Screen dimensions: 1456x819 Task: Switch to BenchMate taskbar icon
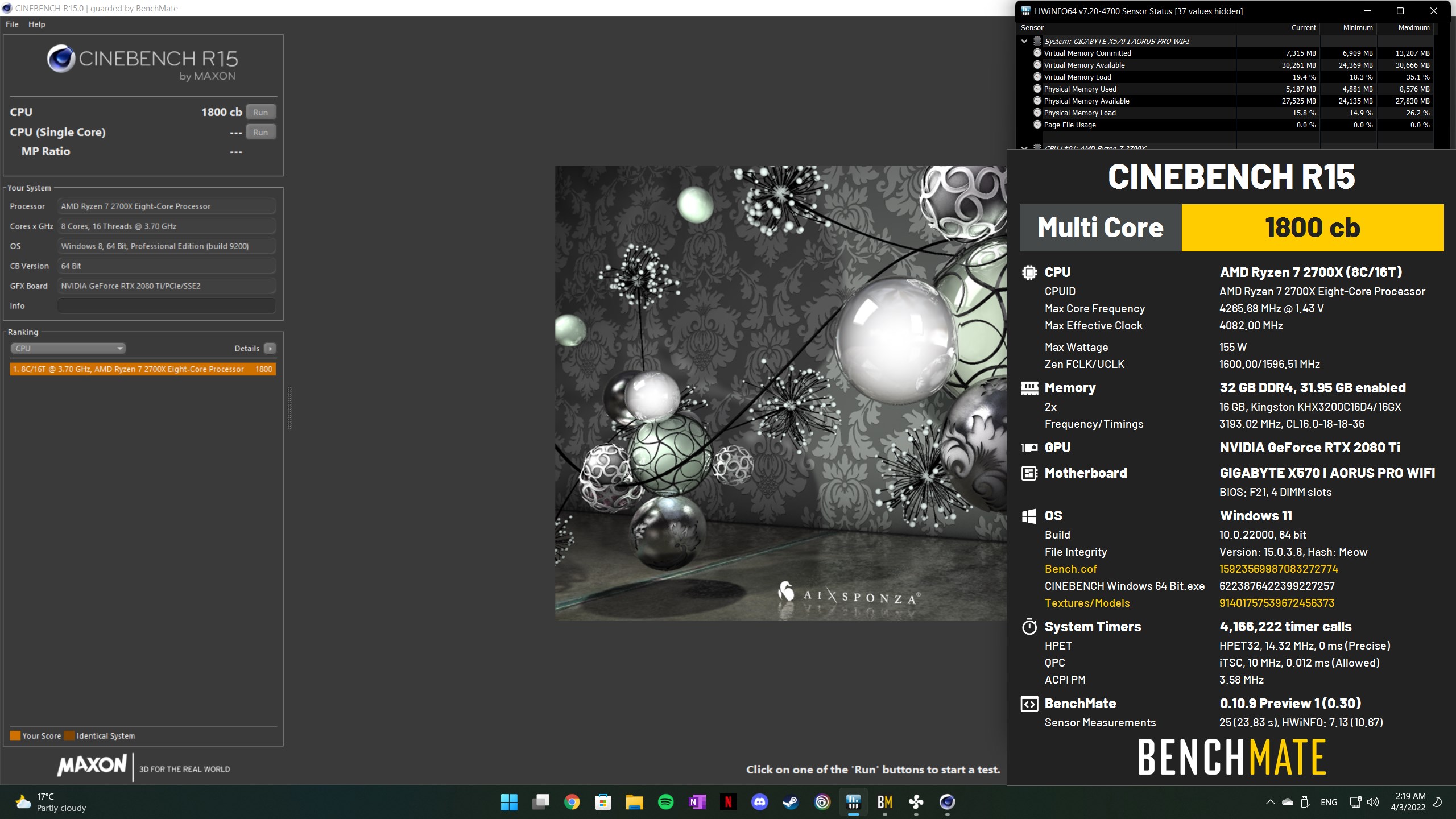pos(884,802)
